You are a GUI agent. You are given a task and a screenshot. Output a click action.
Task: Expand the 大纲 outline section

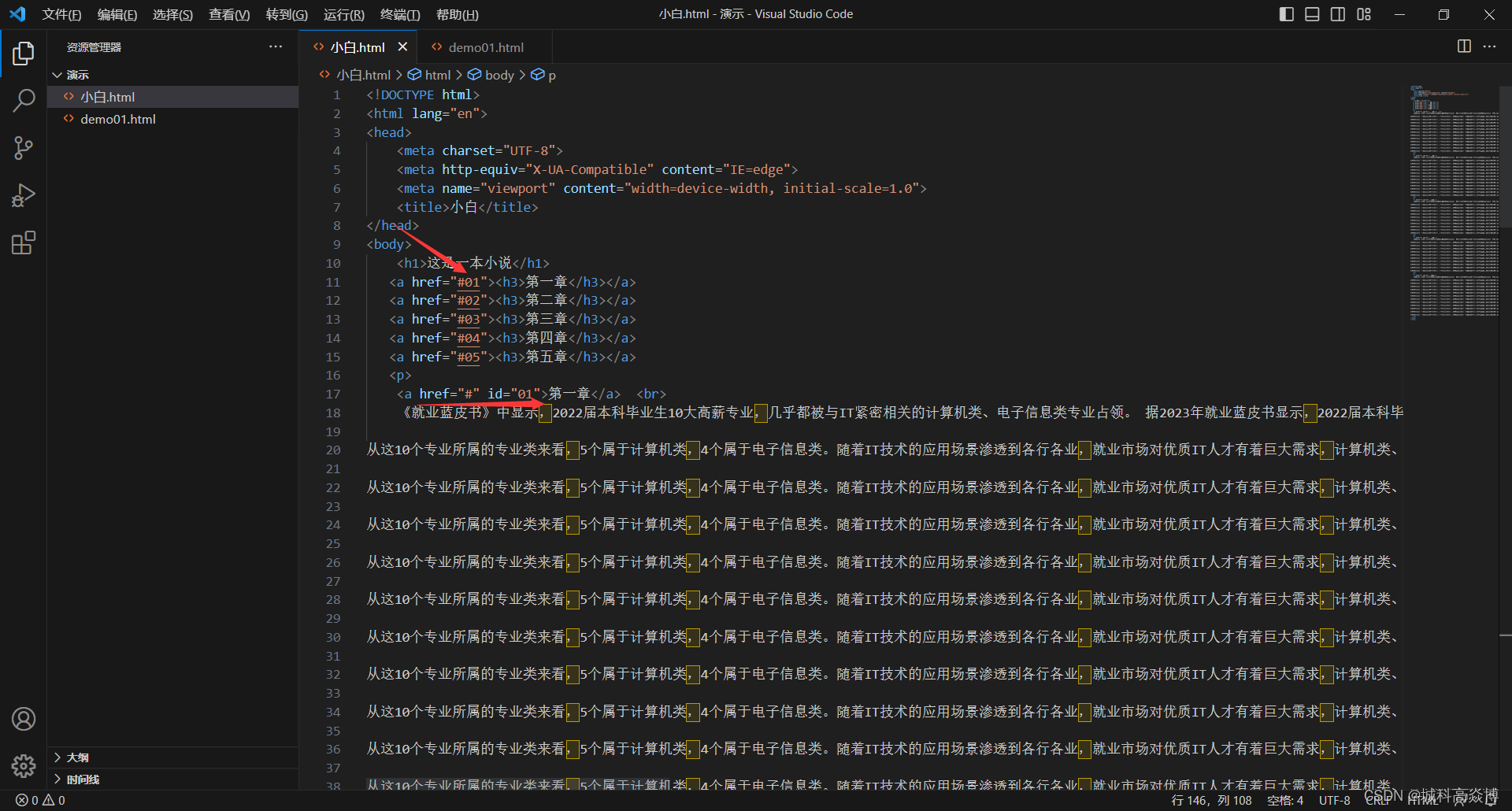(x=173, y=757)
